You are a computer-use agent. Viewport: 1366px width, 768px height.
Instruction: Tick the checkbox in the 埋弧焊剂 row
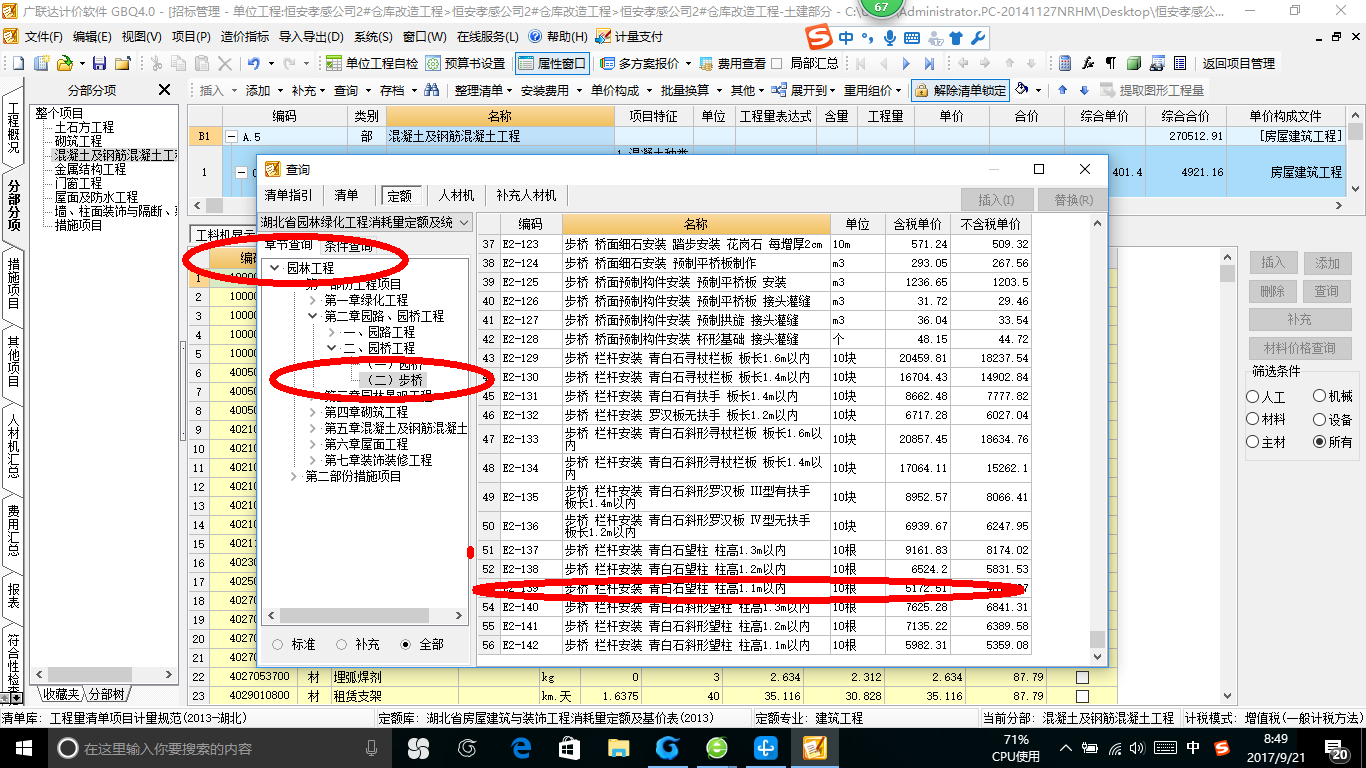1082,677
